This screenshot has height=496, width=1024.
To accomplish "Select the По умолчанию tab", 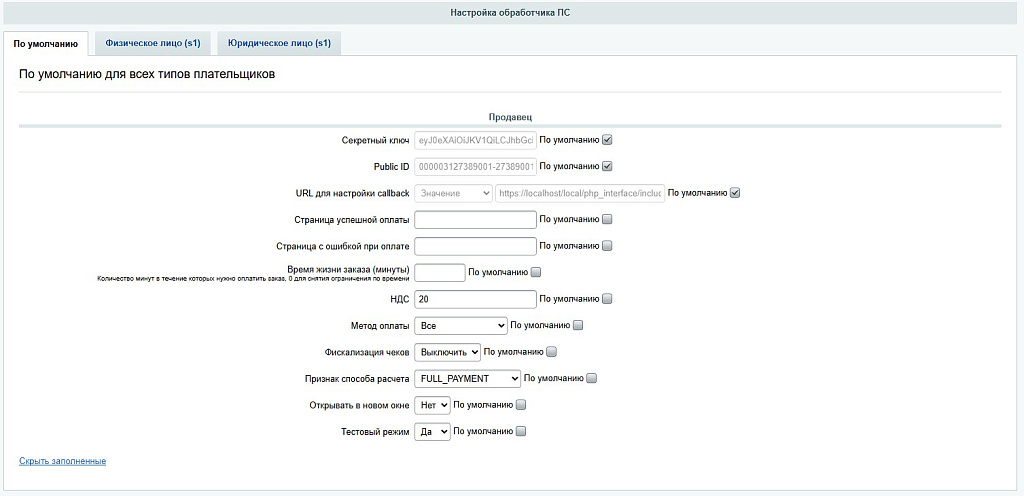I will click(46, 44).
